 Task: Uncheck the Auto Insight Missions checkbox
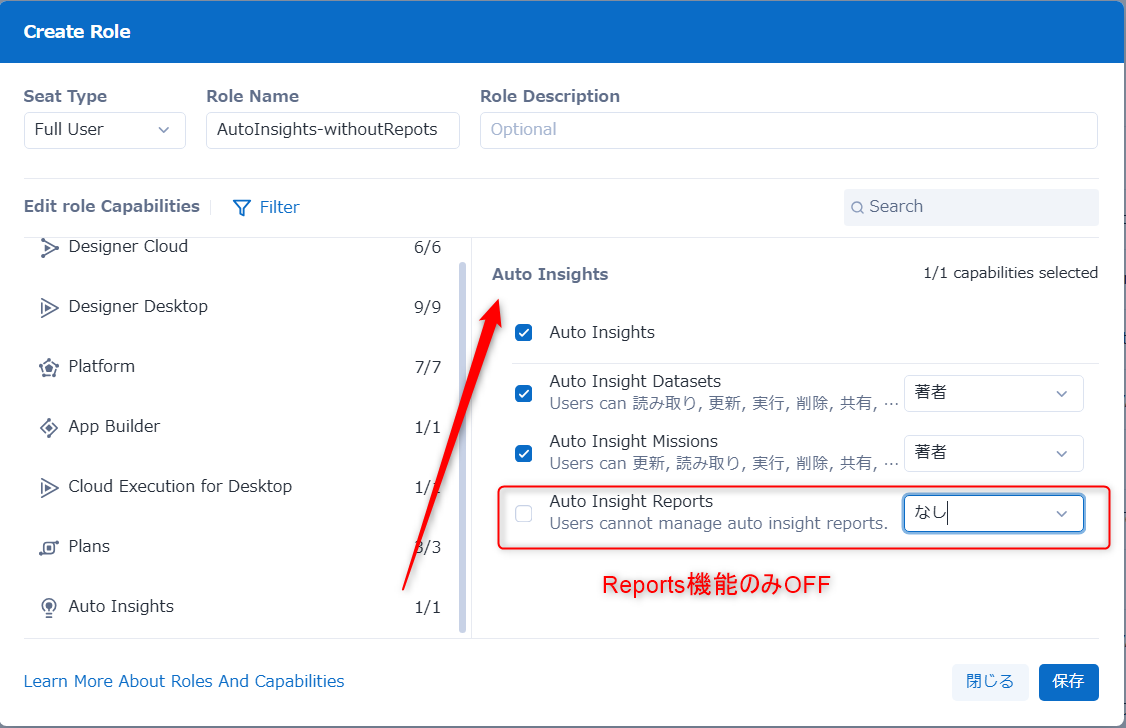click(524, 454)
